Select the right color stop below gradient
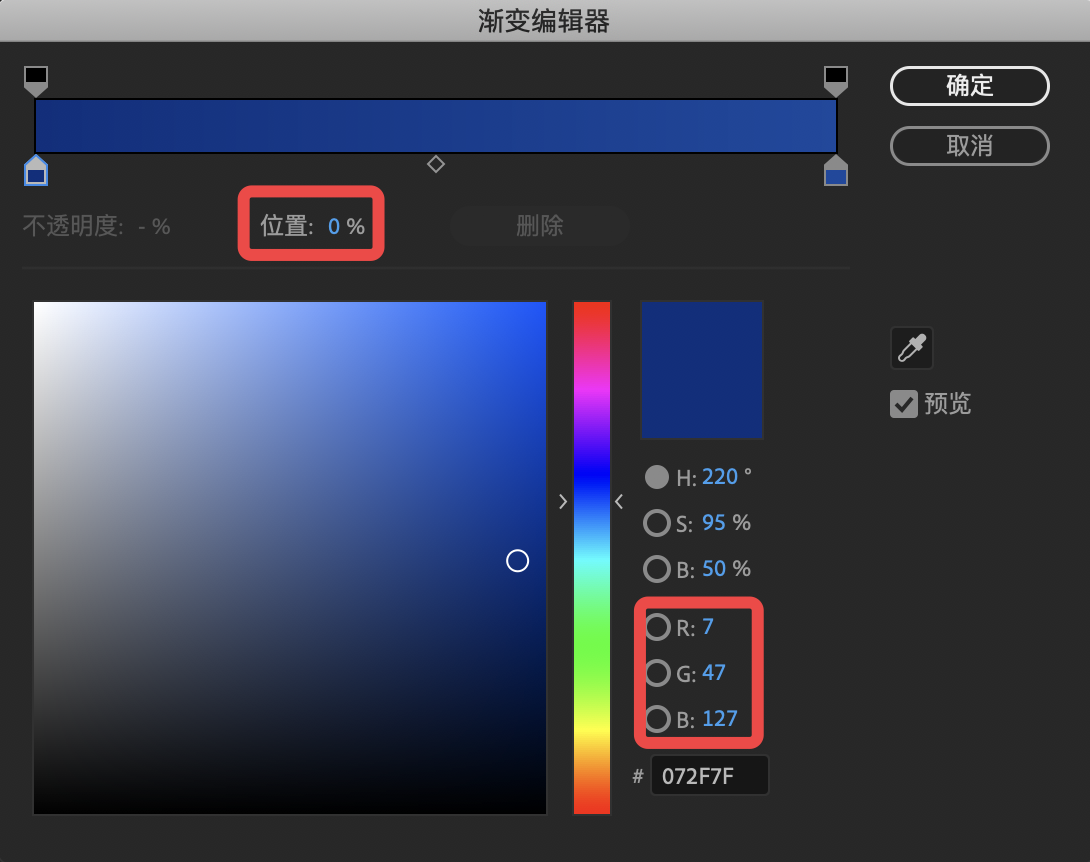 (836, 172)
